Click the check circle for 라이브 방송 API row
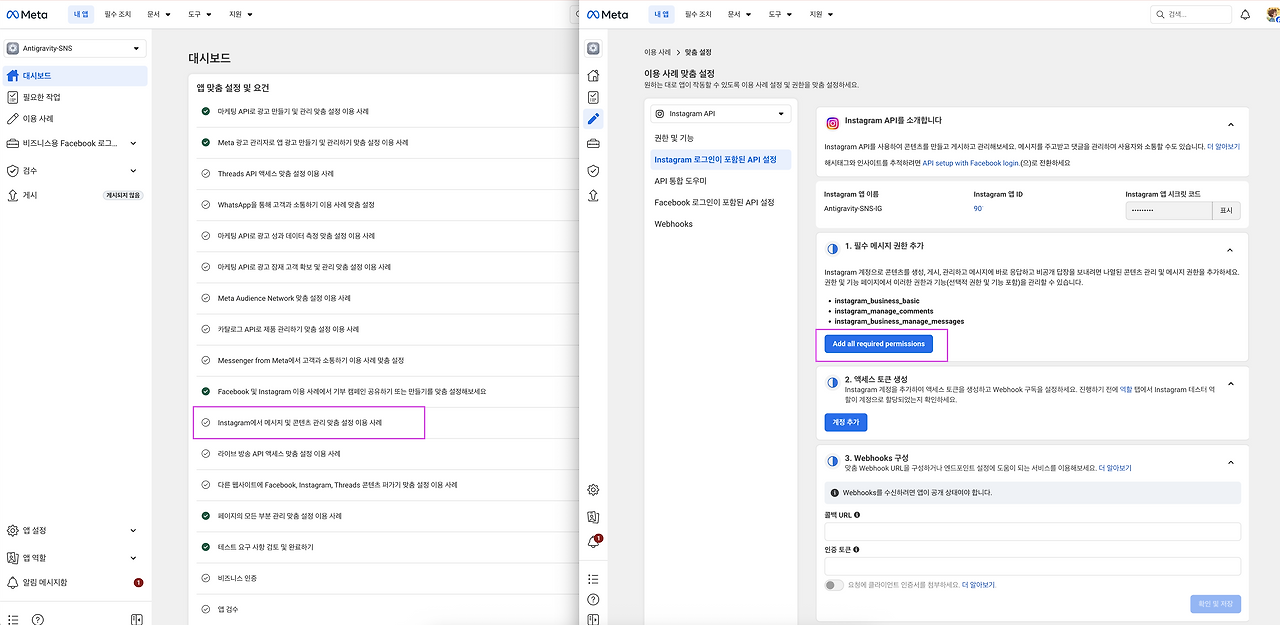 click(x=205, y=453)
